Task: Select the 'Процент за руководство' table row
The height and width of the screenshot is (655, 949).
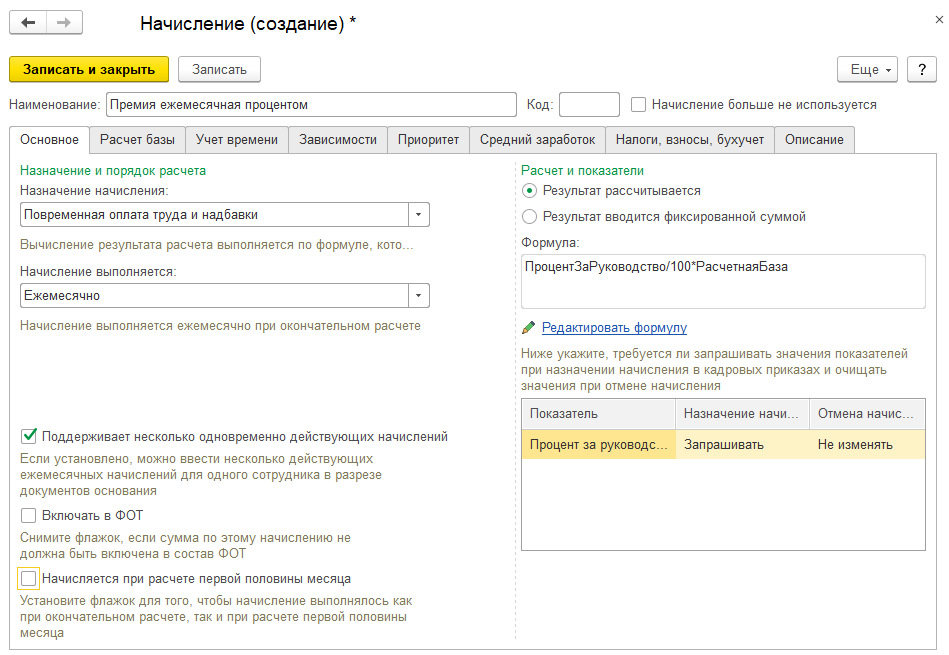Action: [600, 444]
